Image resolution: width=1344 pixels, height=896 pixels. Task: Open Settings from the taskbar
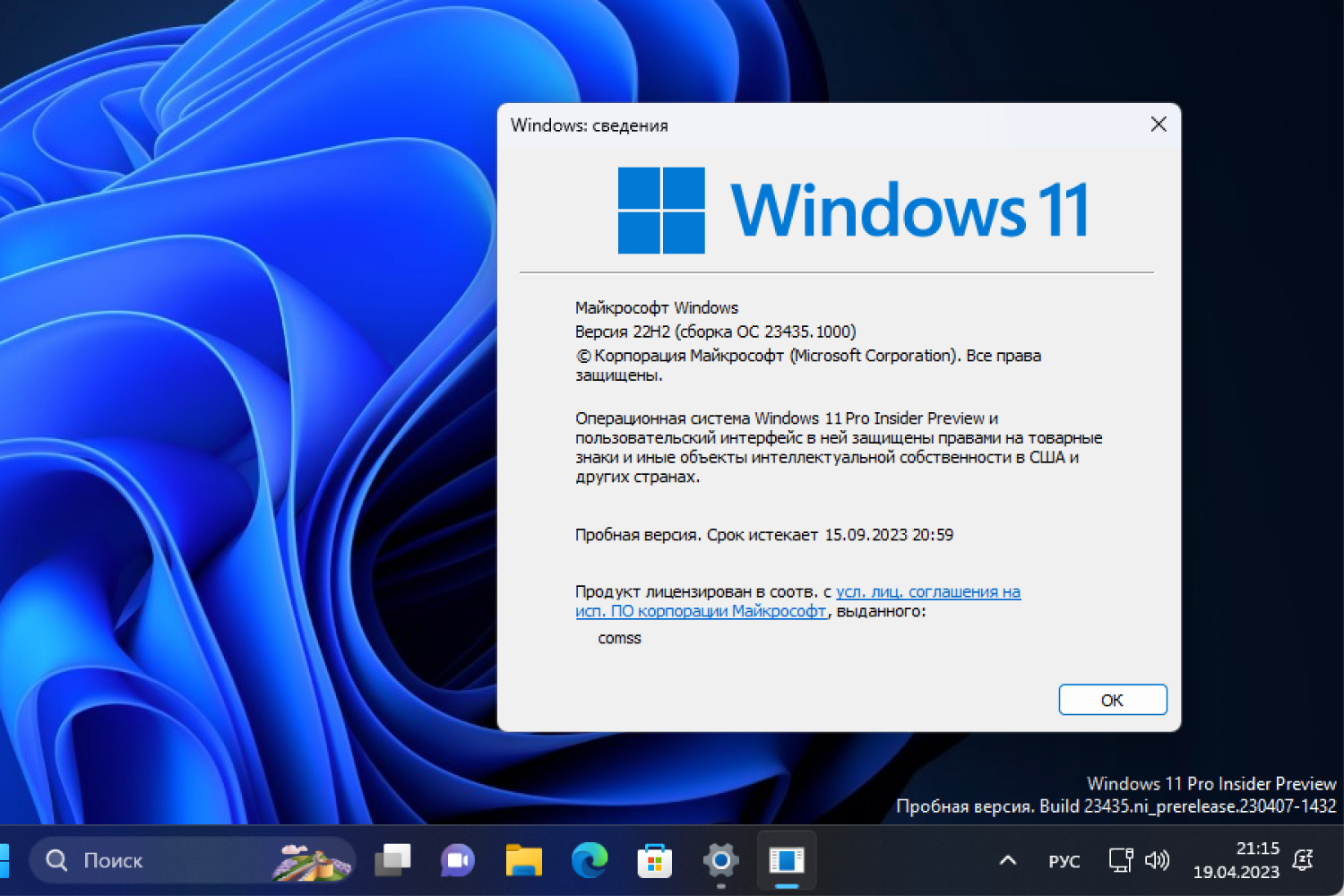pos(720,860)
